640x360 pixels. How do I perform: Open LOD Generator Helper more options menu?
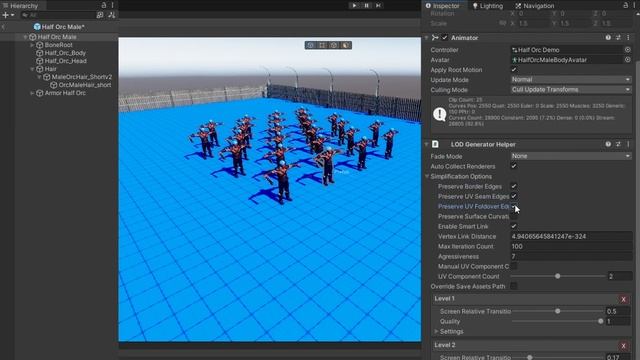click(628, 144)
